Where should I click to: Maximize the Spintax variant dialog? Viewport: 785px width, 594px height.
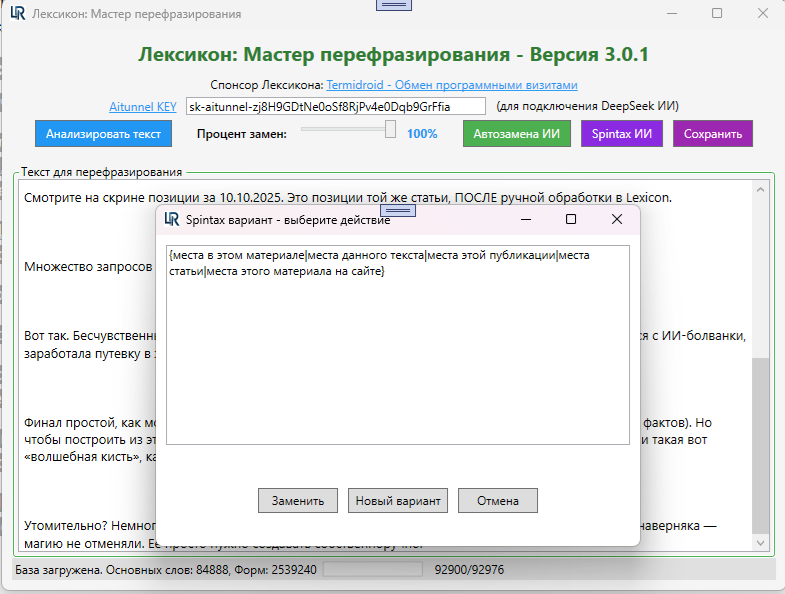click(571, 219)
